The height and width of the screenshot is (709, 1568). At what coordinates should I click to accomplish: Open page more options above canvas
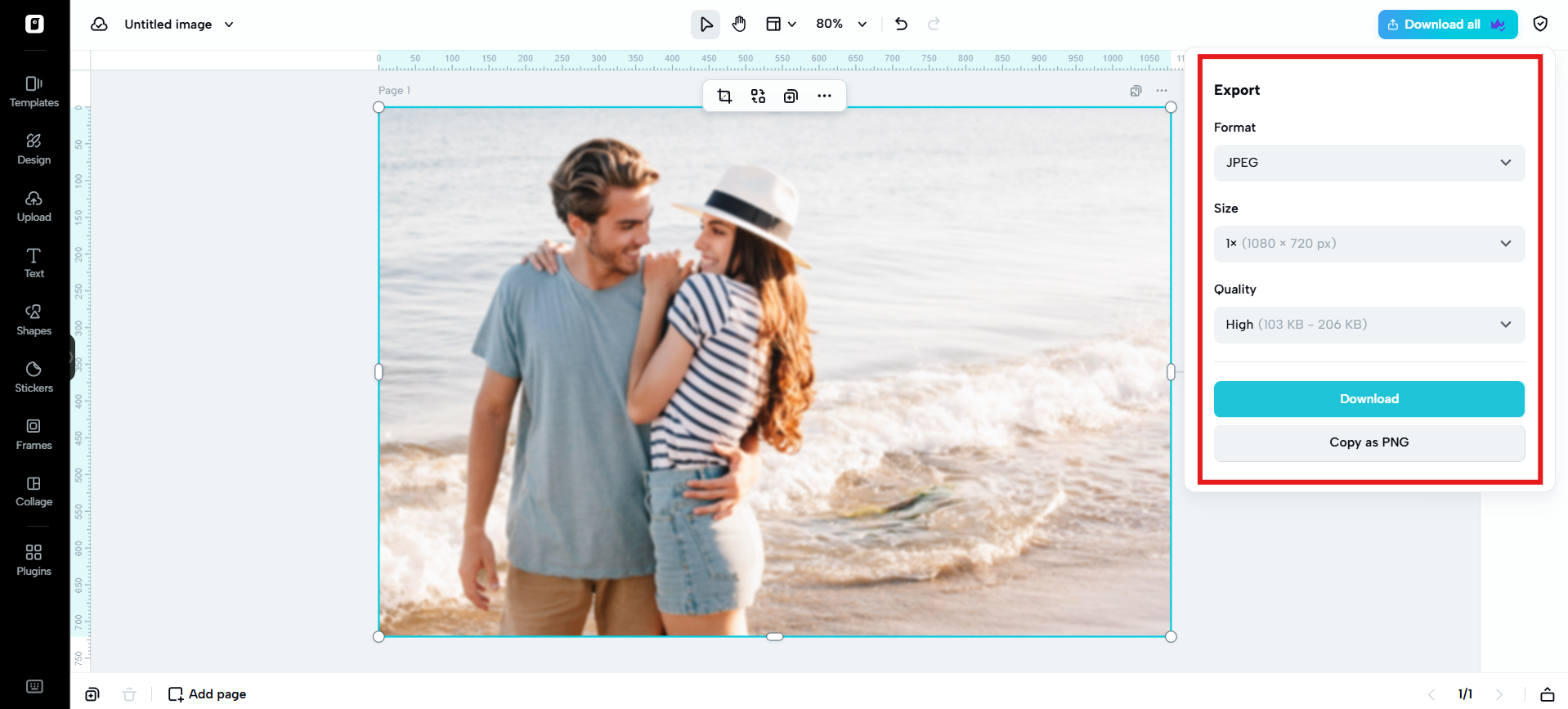(x=1162, y=91)
